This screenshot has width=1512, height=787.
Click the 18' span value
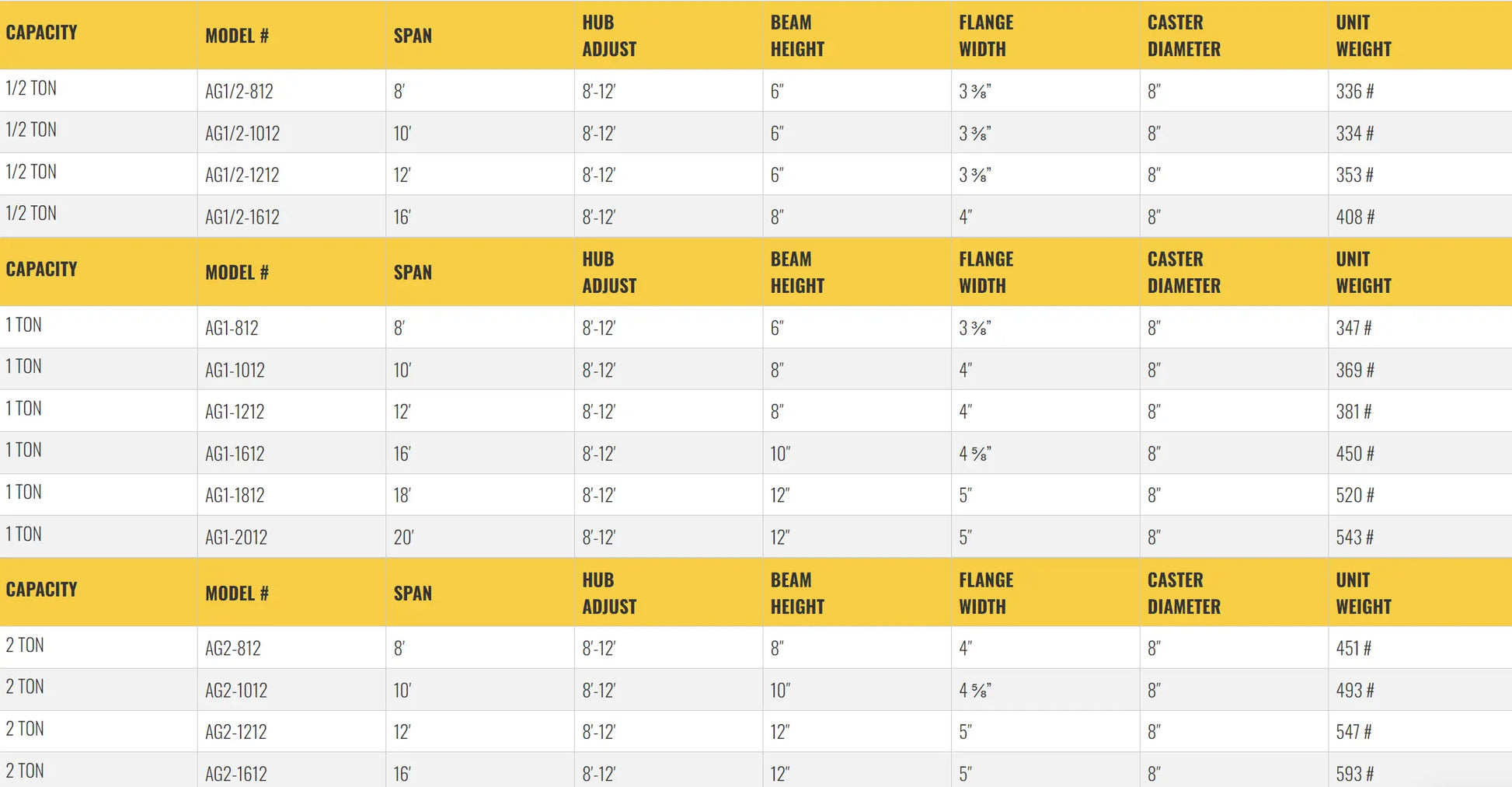tap(402, 496)
